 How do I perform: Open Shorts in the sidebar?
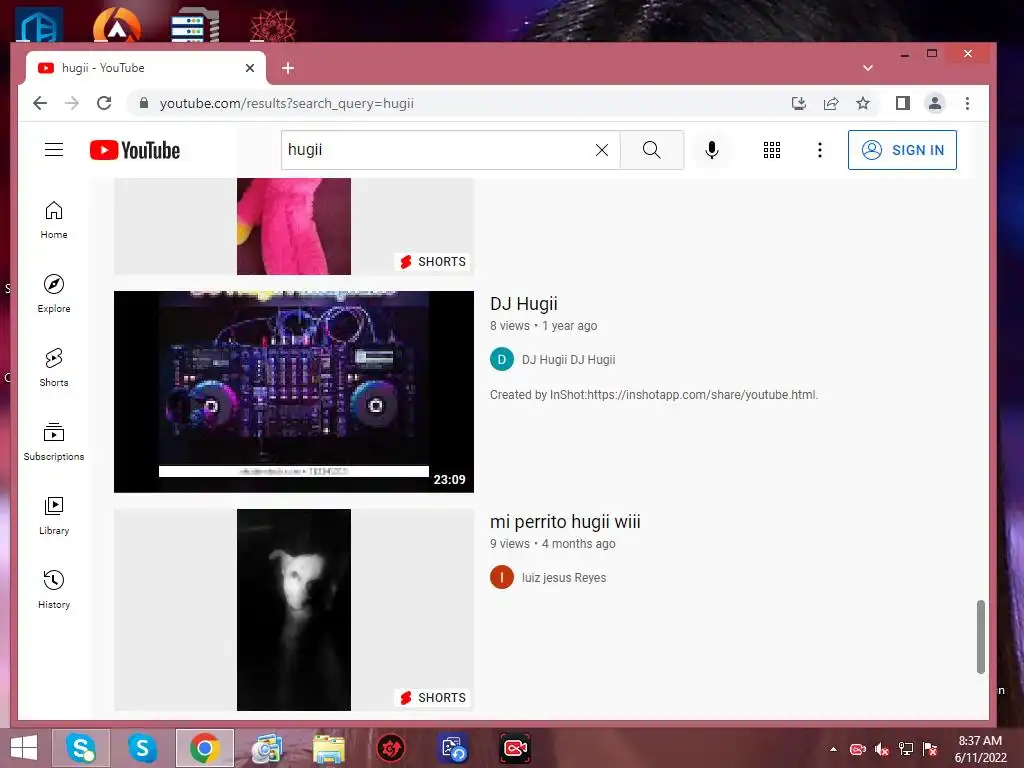pos(54,368)
